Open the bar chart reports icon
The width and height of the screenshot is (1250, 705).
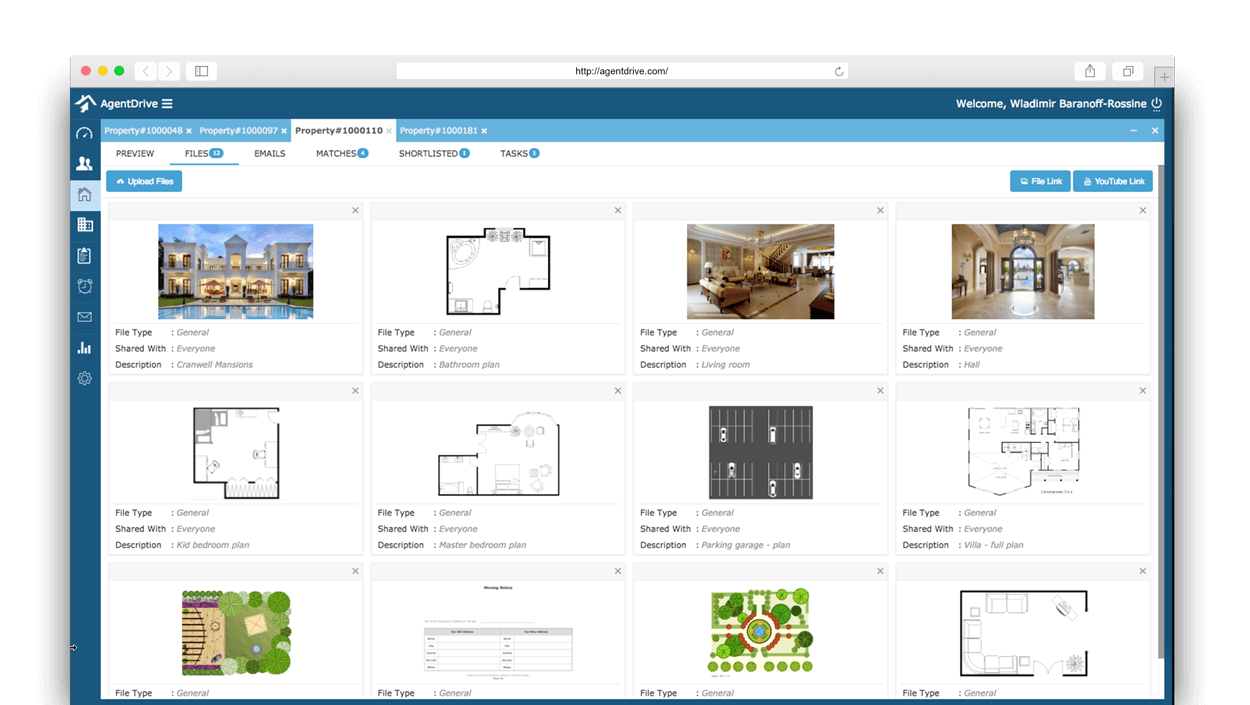(84, 348)
